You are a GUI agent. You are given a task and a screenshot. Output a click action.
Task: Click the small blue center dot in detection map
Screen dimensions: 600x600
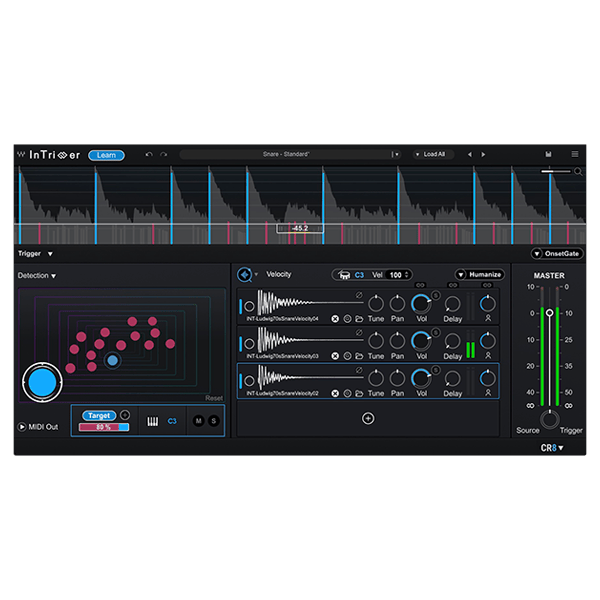(112, 360)
